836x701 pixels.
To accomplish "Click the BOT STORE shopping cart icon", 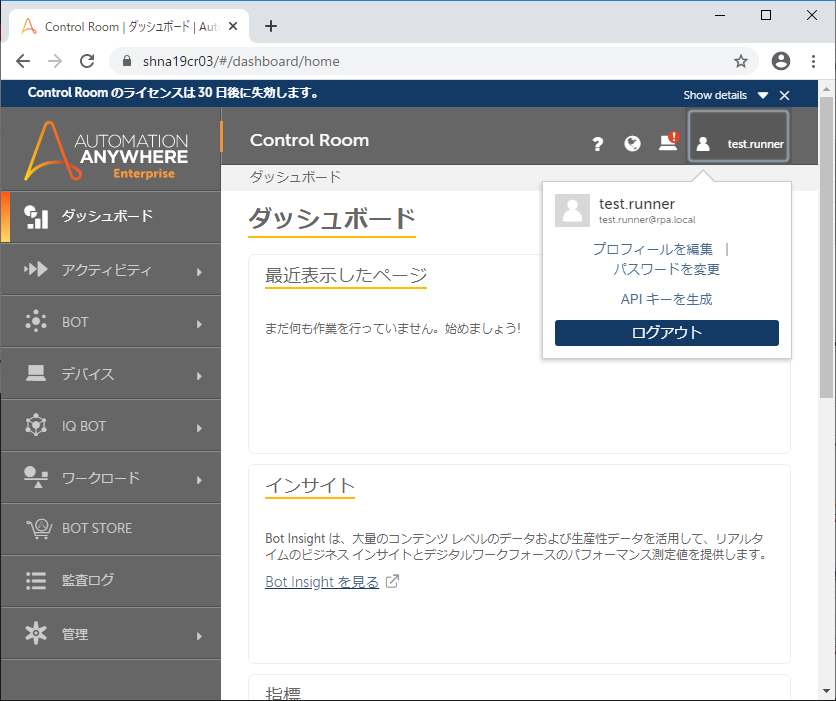I will (x=39, y=528).
